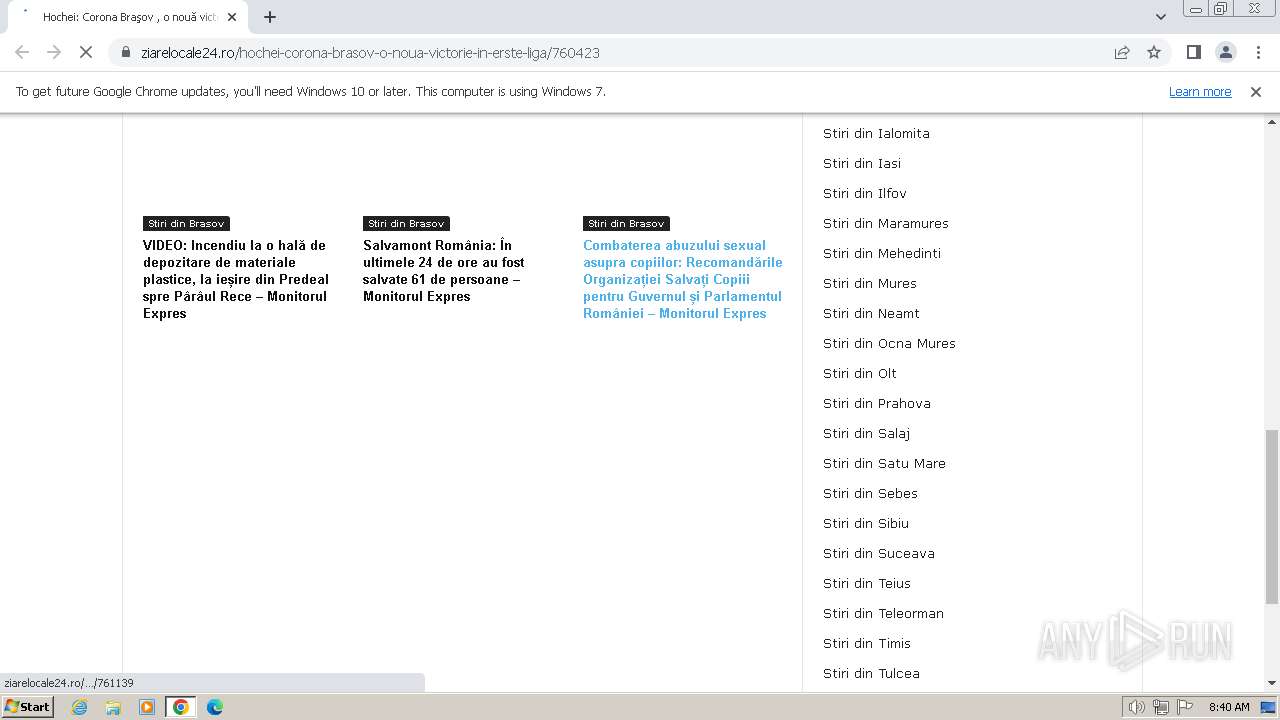
Task: Open the Chrome profile menu
Action: [x=1225, y=52]
